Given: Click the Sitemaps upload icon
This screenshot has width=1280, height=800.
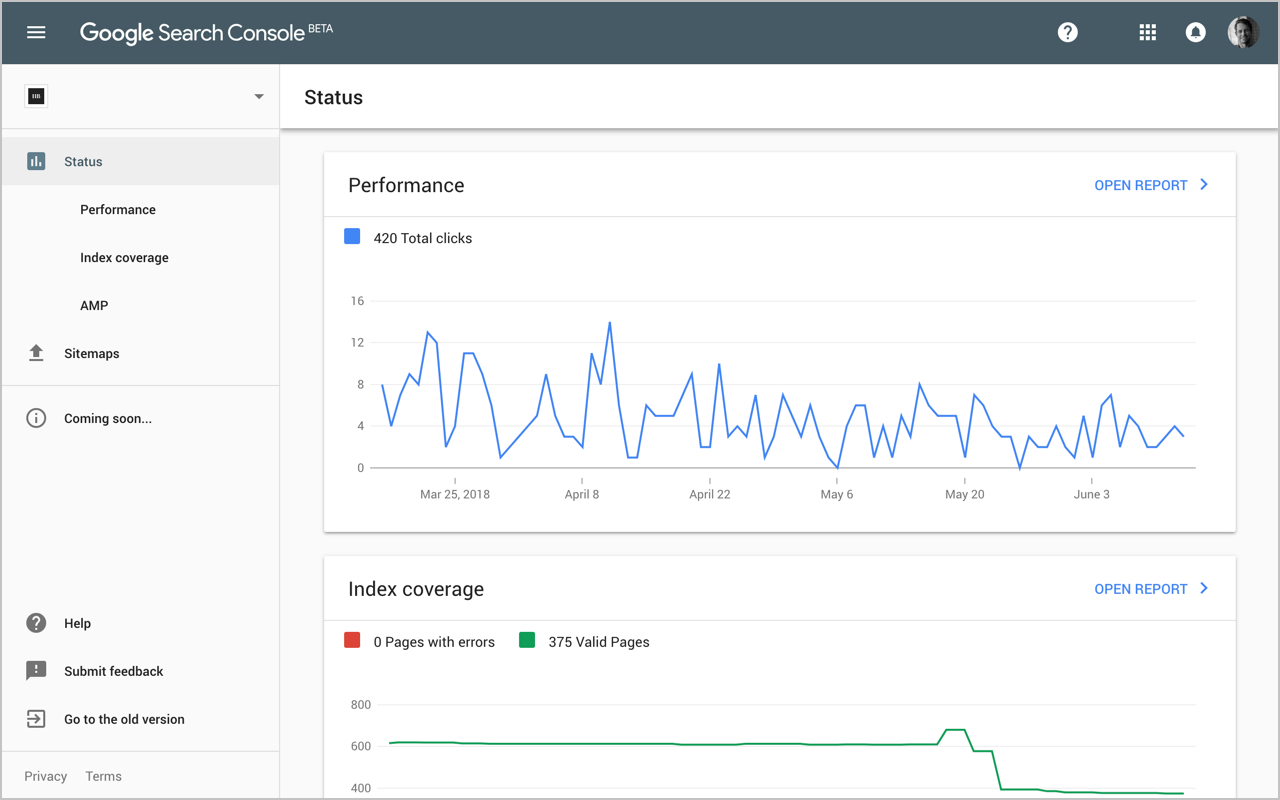Looking at the screenshot, I should point(36,353).
